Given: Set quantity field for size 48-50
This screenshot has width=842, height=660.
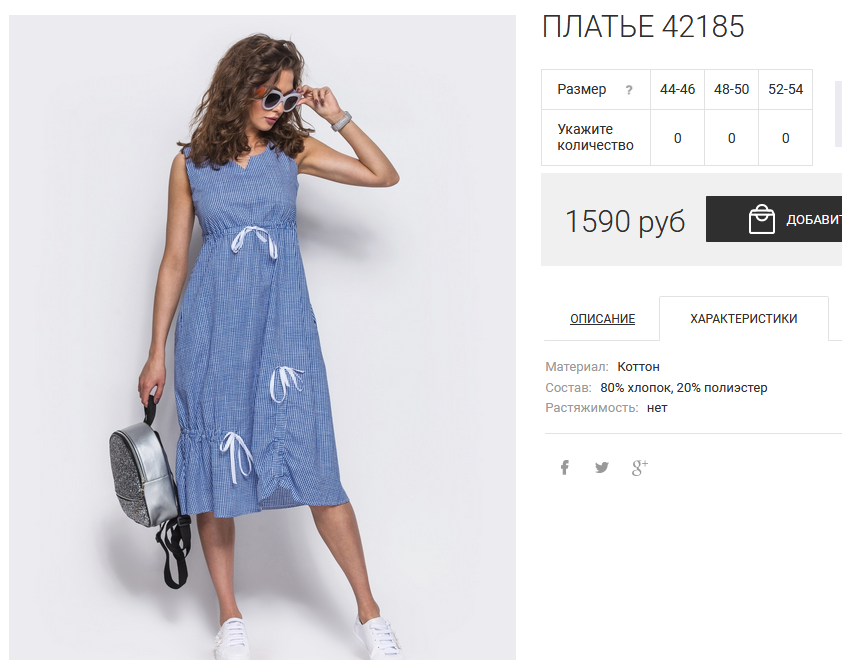Looking at the screenshot, I should click(731, 138).
